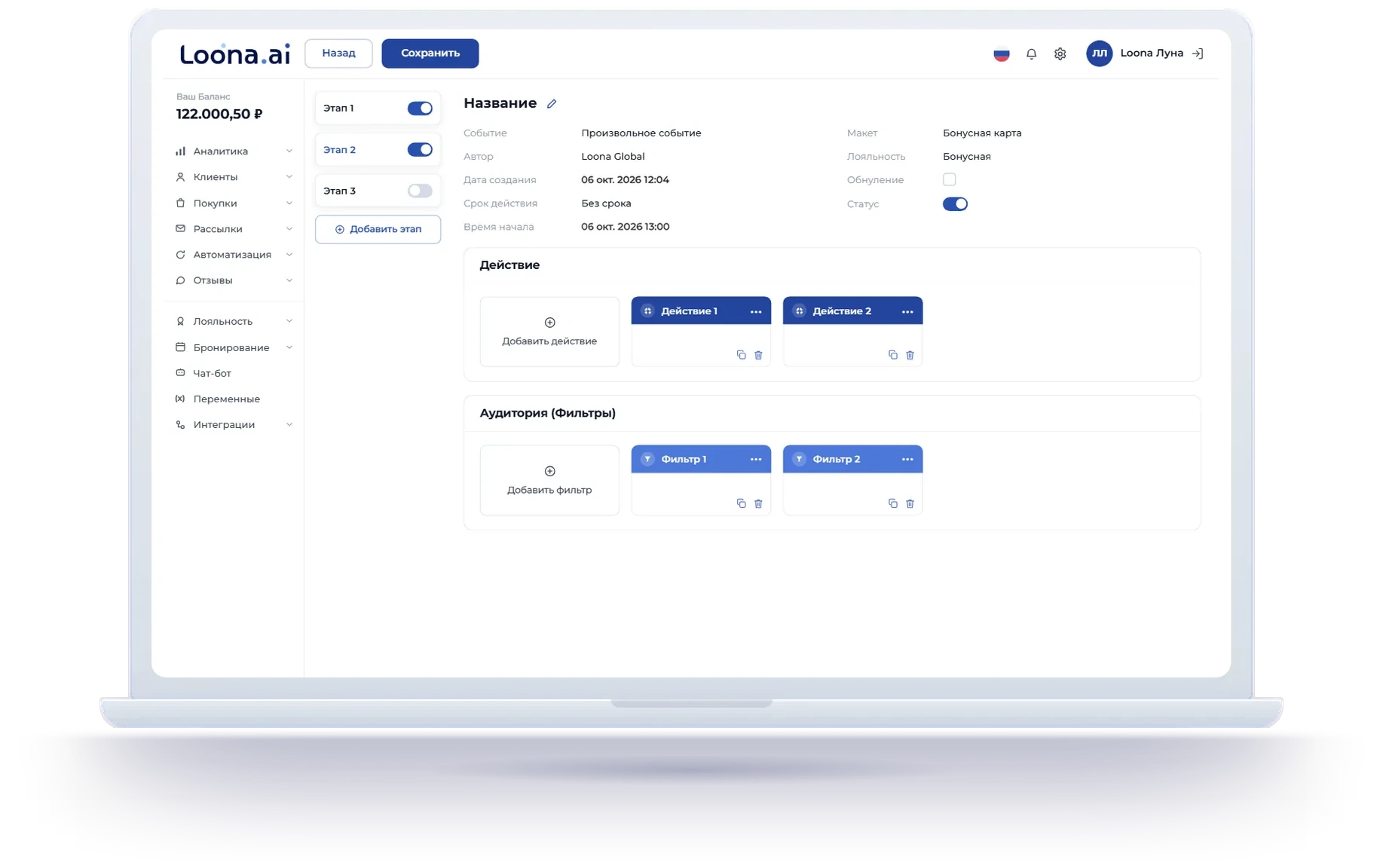Delete Действие 1 with trash icon
1383x868 pixels.
[x=758, y=355]
